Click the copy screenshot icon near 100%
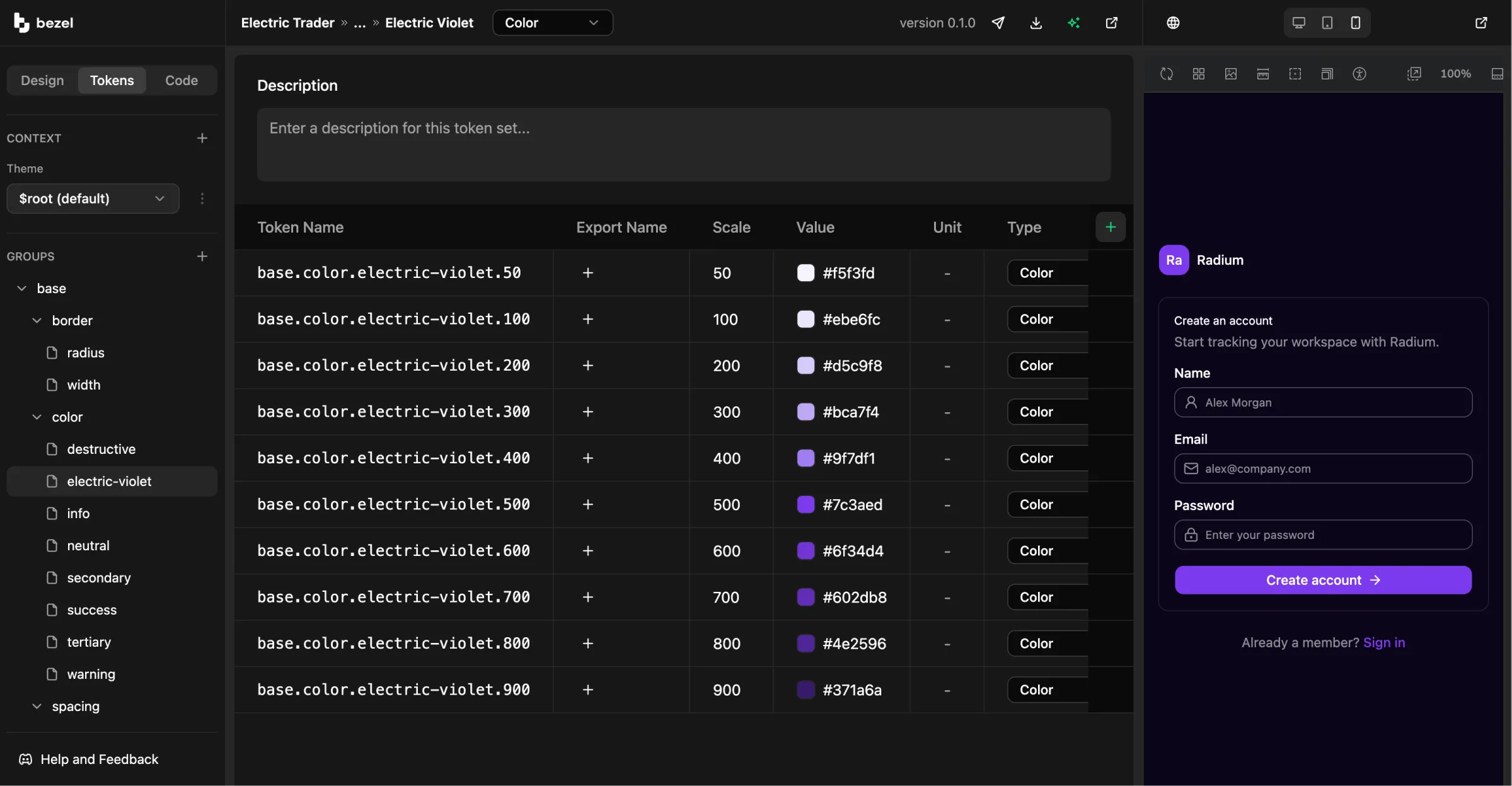Viewport: 1512px width, 786px height. click(x=1414, y=74)
